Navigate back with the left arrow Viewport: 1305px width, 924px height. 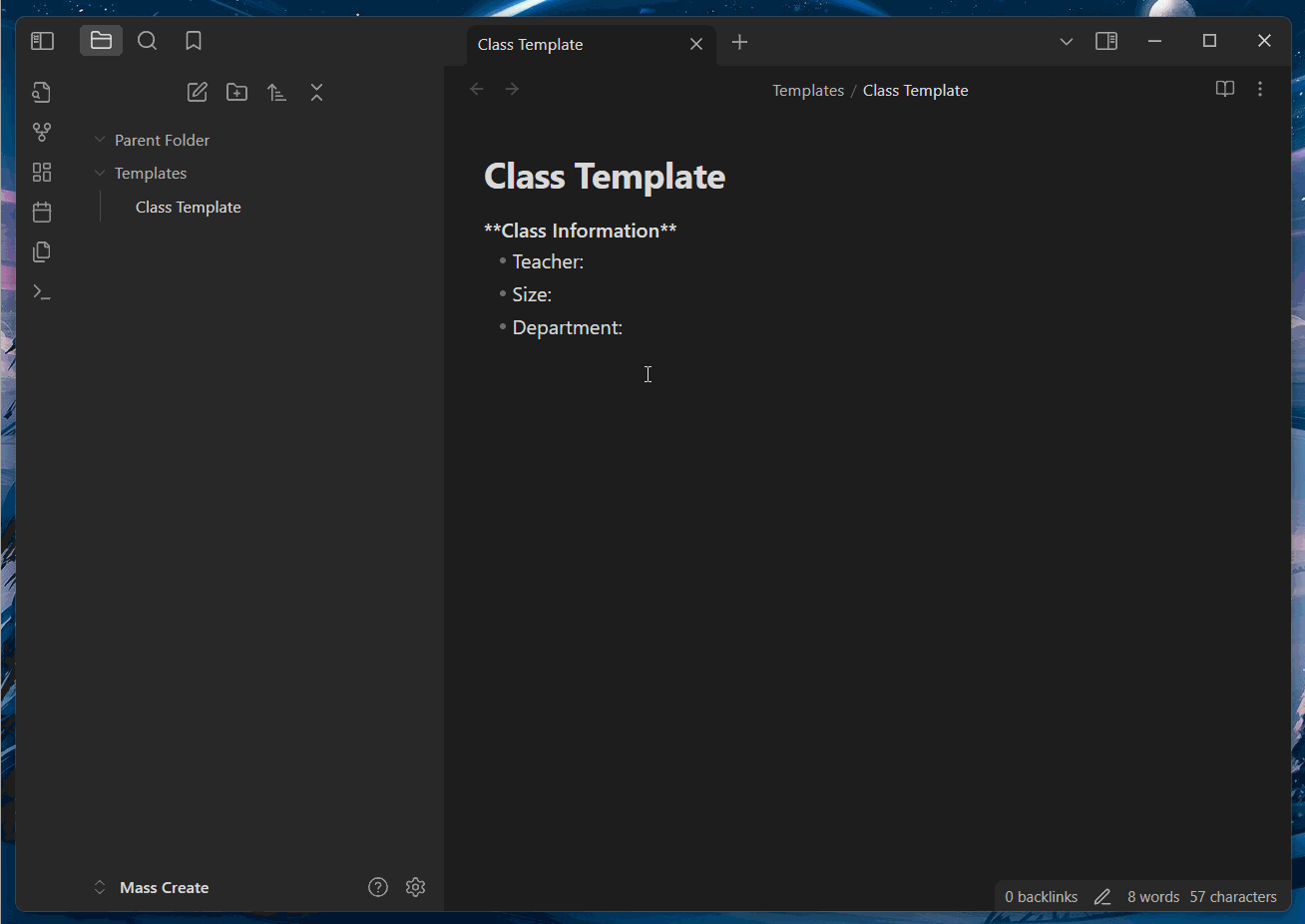[x=477, y=89]
